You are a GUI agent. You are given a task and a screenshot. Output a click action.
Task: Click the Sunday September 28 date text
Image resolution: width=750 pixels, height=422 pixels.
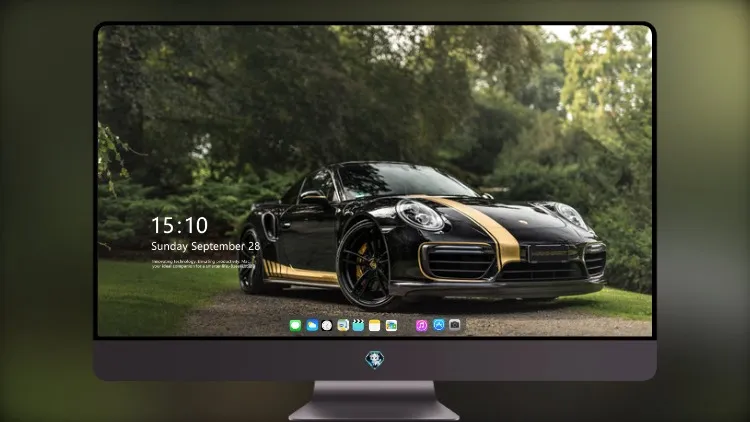(206, 246)
